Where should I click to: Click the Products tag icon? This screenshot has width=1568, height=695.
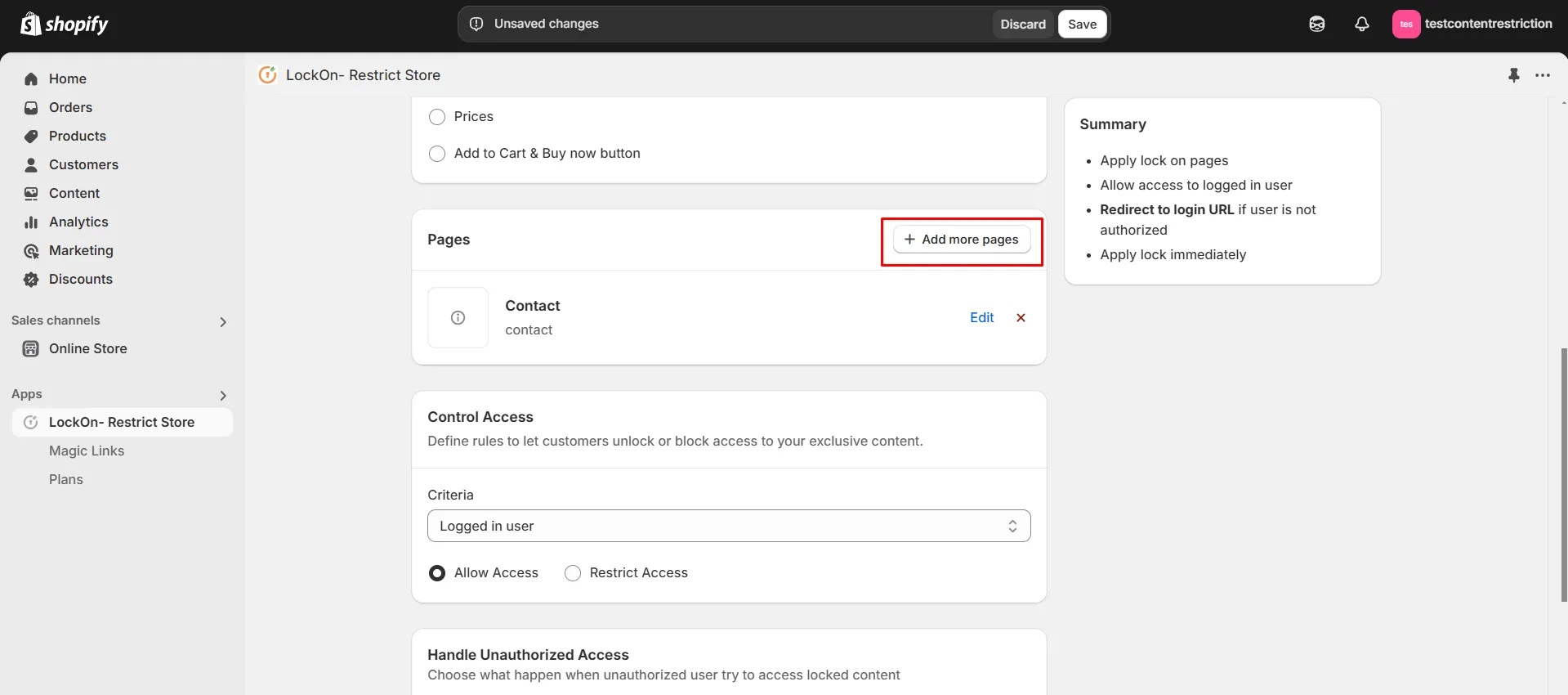point(31,136)
